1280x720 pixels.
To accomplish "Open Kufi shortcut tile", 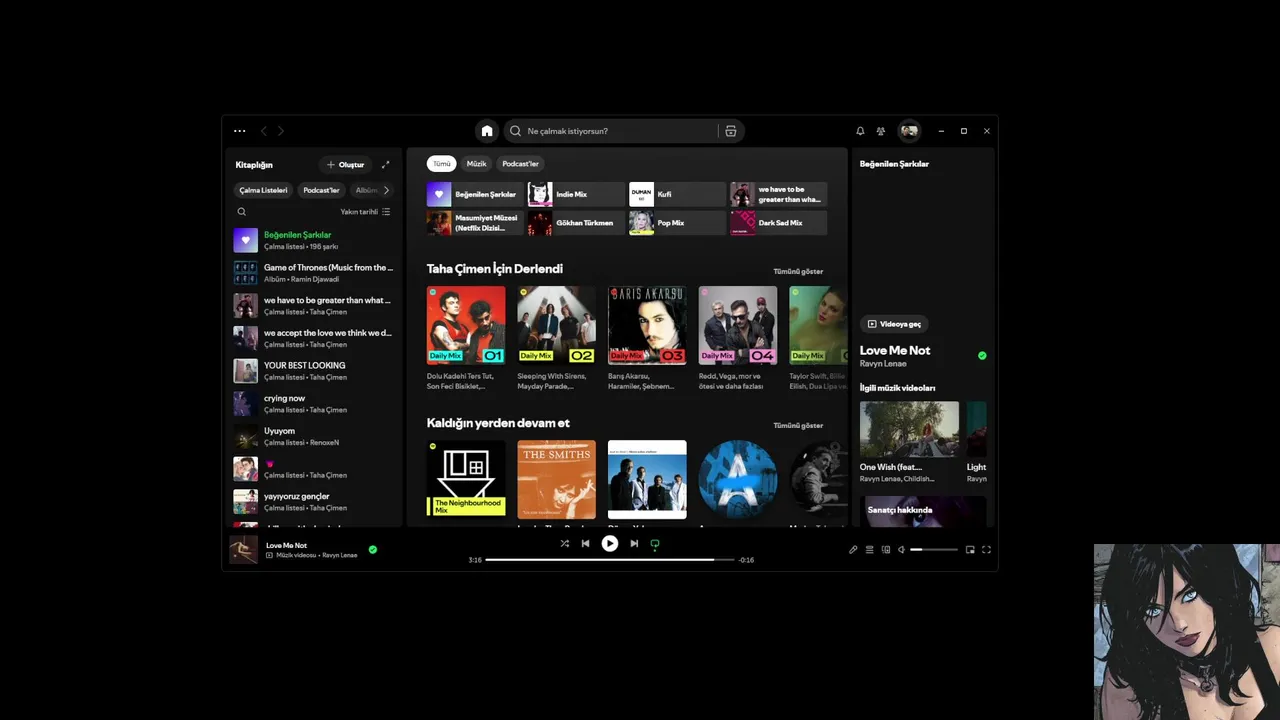I will click(677, 194).
